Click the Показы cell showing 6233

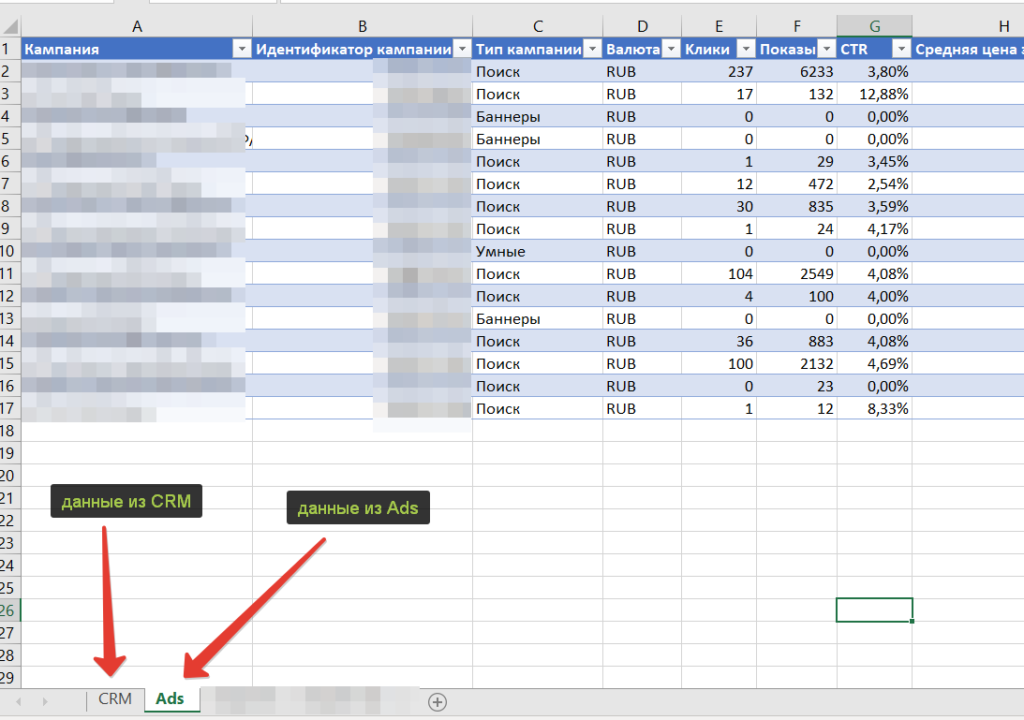796,72
